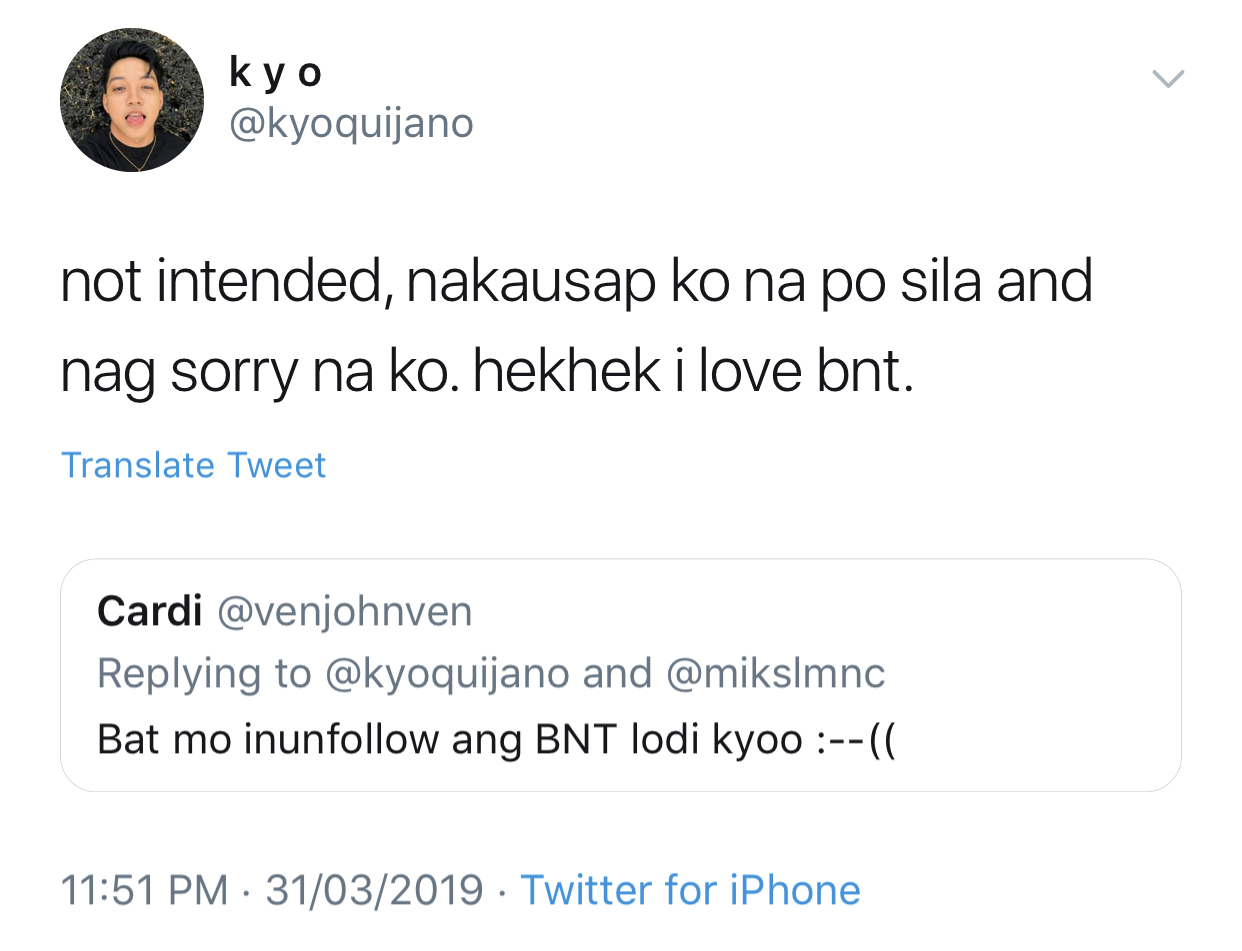Click @kyoquijano mention in Replying to line
Image resolution: width=1242 pixels, height=951 pixels.
click(x=446, y=674)
